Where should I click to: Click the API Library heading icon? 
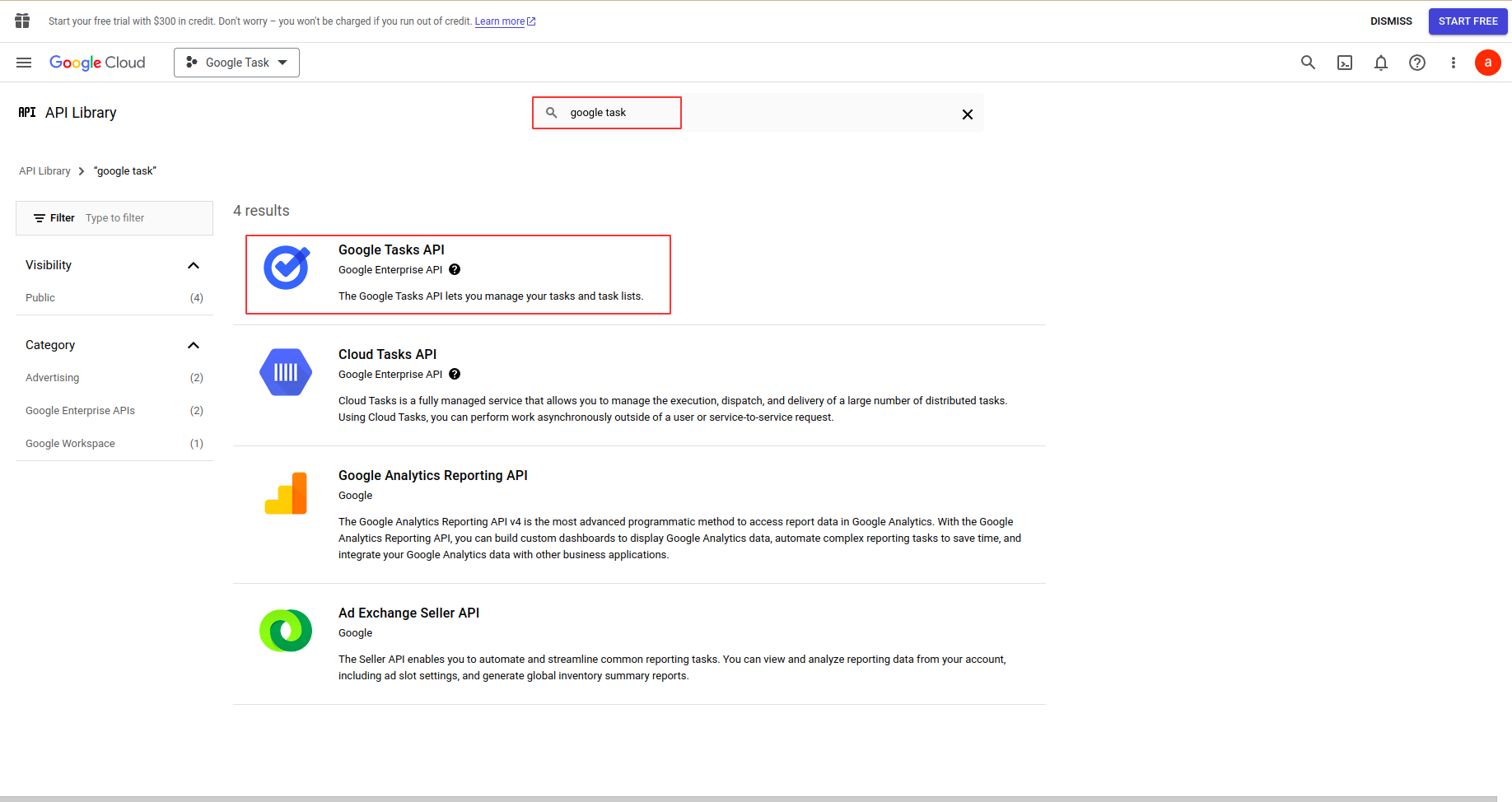[27, 113]
